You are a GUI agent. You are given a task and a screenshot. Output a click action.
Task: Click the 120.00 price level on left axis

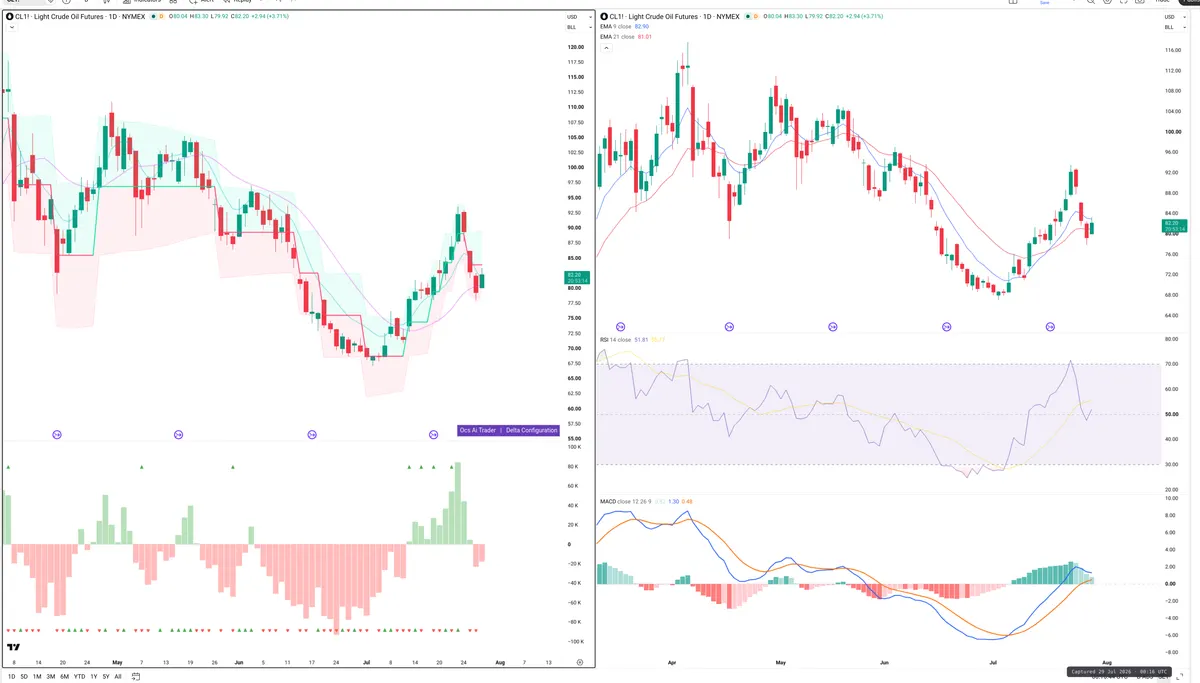click(x=575, y=47)
